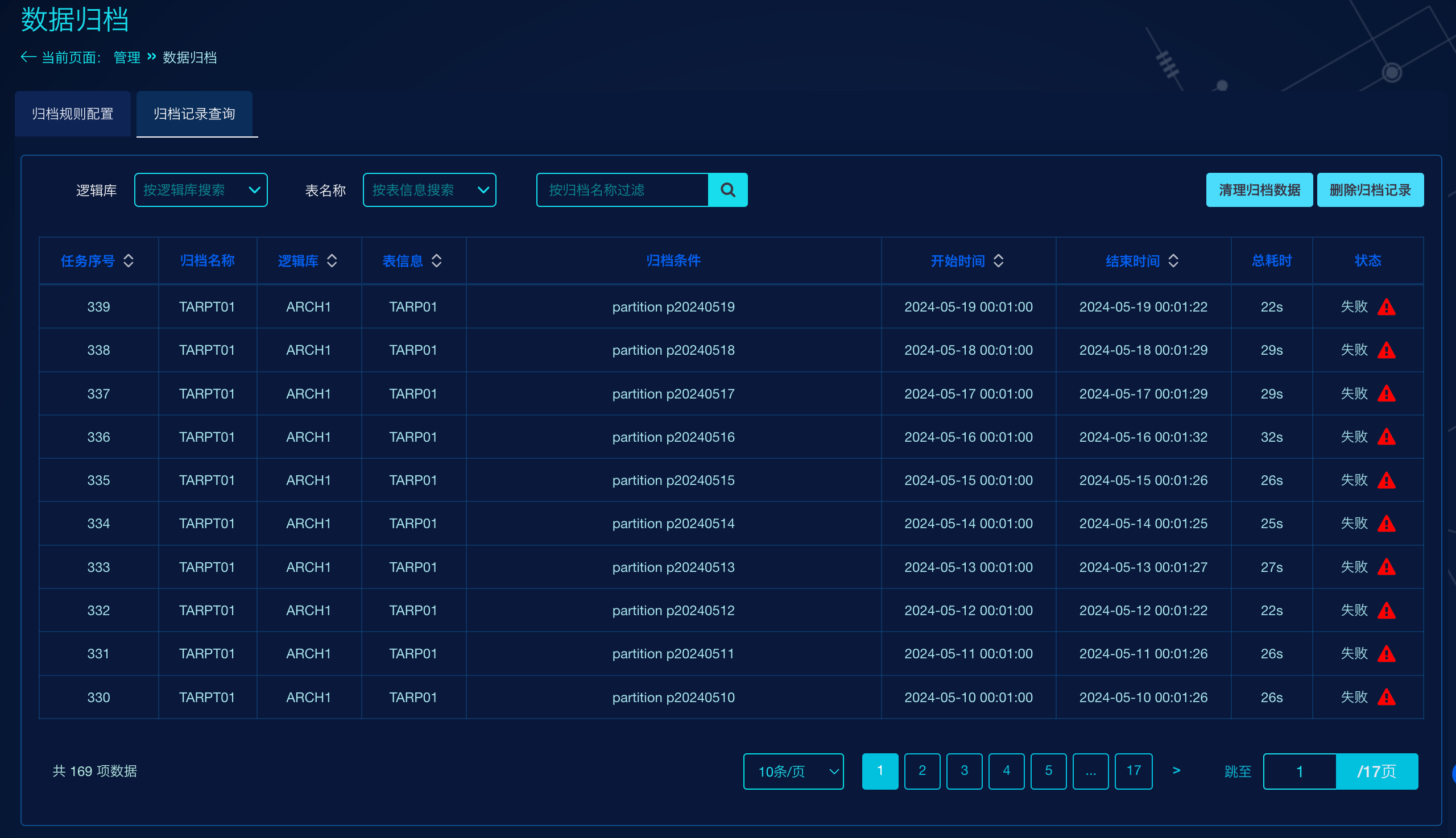Click the failure warning icon on task 335
The width and height of the screenshot is (1456, 838).
1387,480
